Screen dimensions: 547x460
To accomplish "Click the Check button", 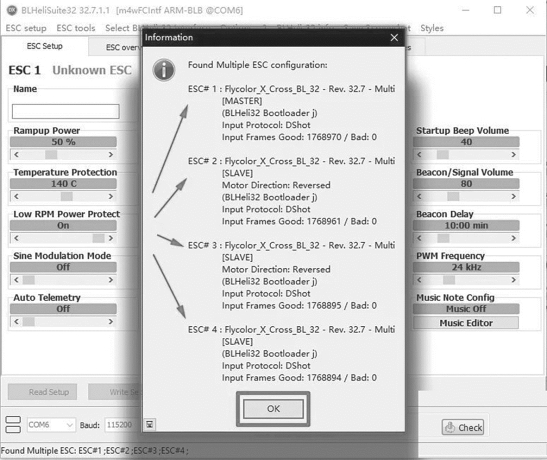I will pos(463,427).
